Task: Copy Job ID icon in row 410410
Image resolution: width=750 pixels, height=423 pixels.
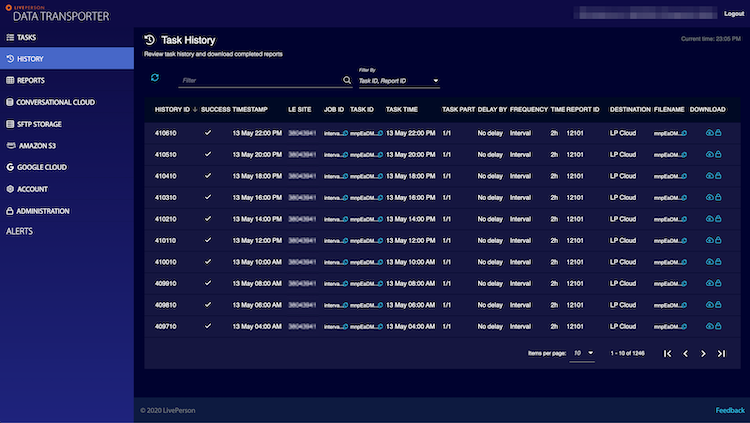Action: (x=345, y=176)
